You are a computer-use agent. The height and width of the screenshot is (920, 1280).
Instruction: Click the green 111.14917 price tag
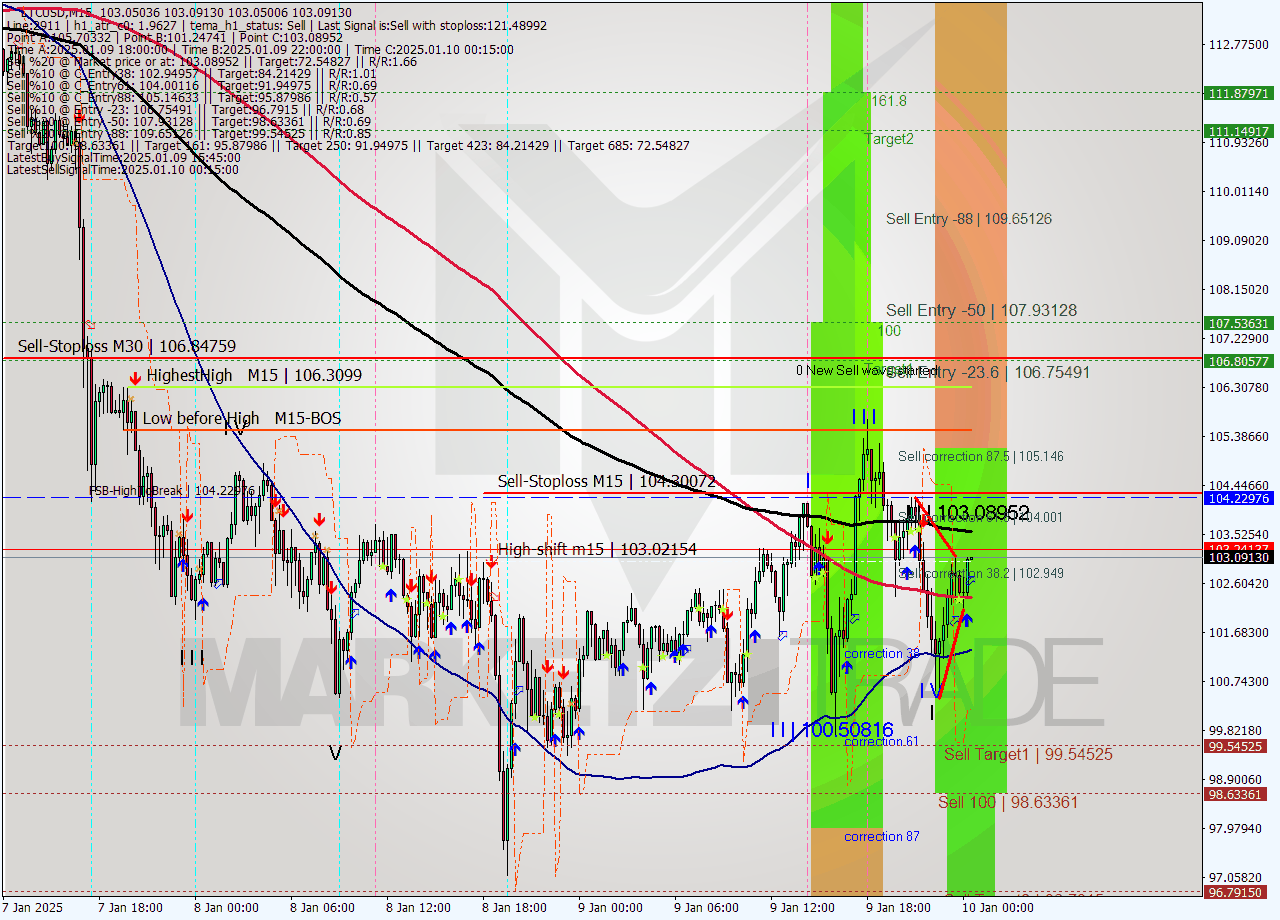(x=1240, y=131)
